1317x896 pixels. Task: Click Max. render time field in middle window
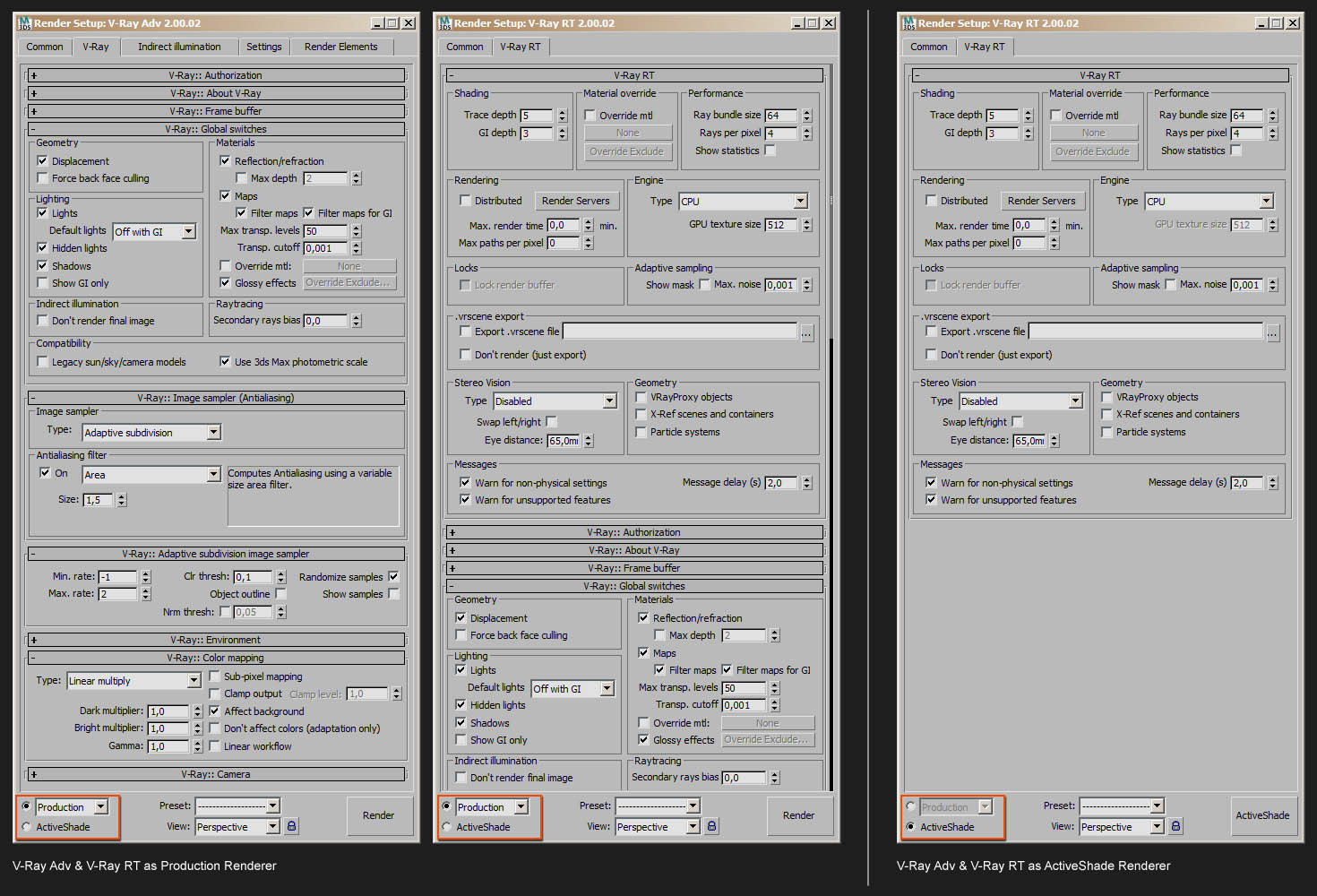tap(564, 226)
